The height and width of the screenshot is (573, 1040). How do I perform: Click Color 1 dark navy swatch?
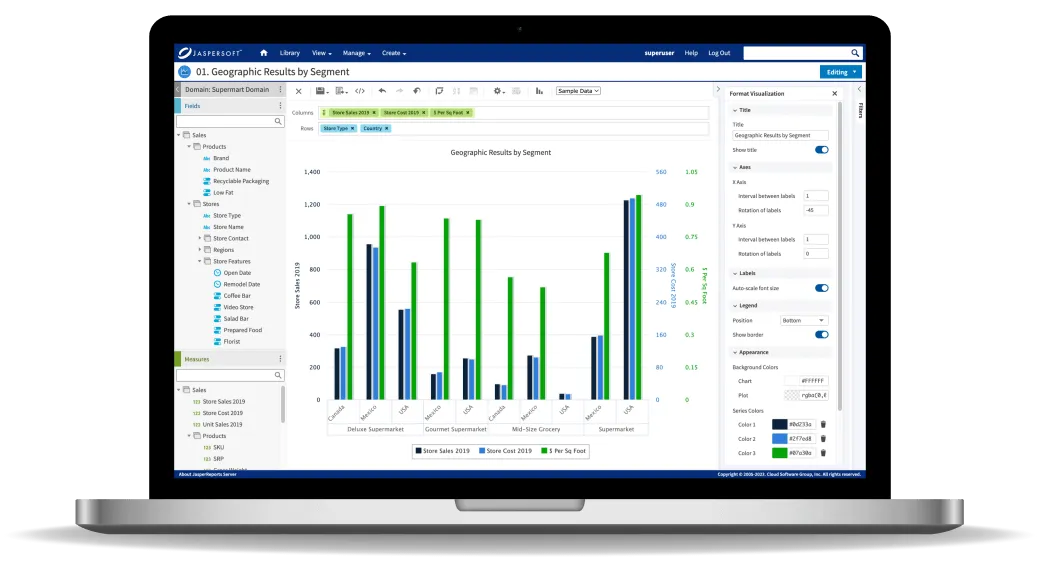[x=779, y=424]
